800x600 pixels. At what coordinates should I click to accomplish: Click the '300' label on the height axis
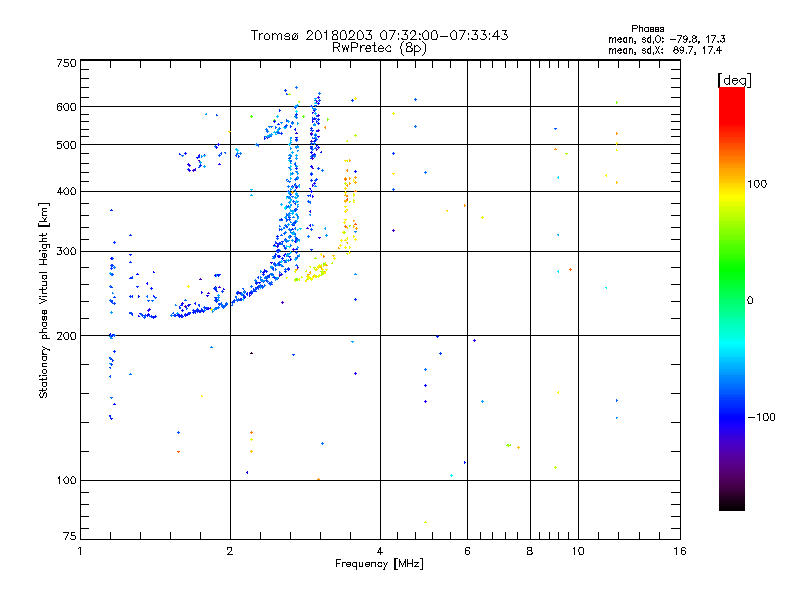coord(66,251)
